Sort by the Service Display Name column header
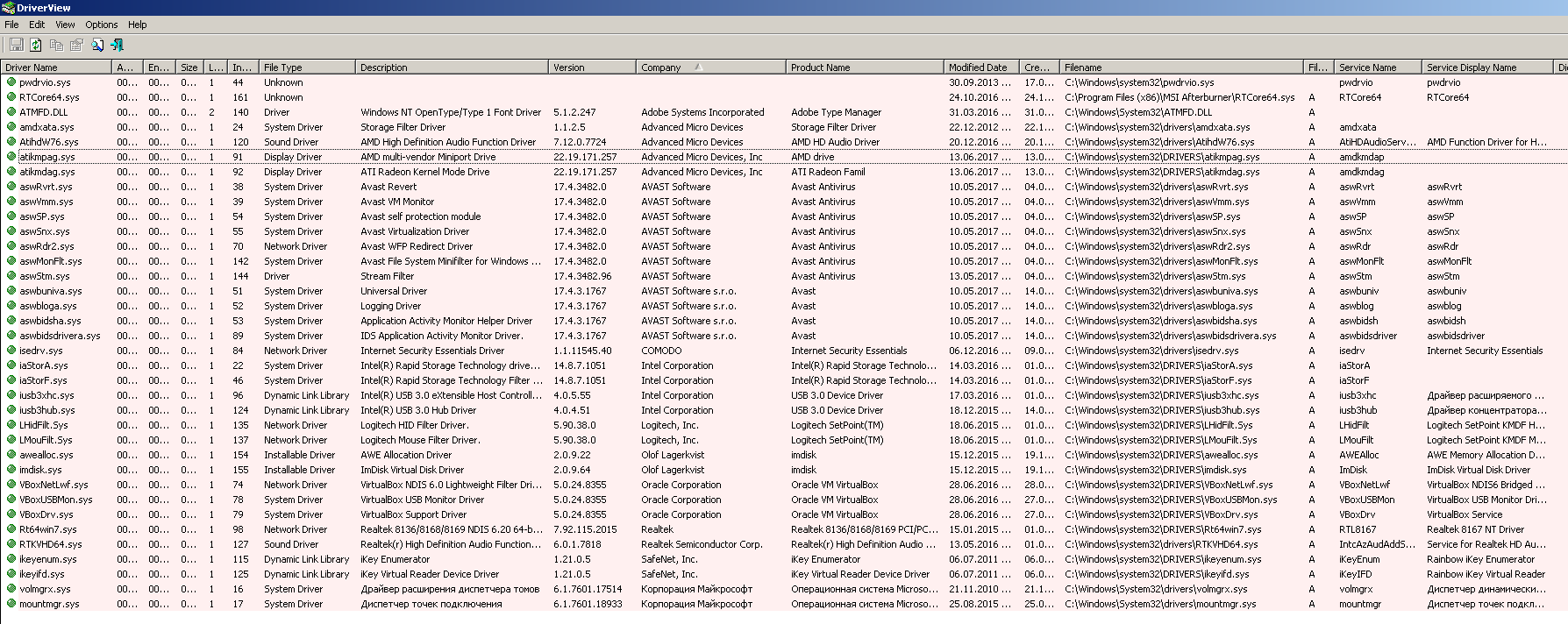This screenshot has height=624, width=1568. pyautogui.click(x=1487, y=67)
